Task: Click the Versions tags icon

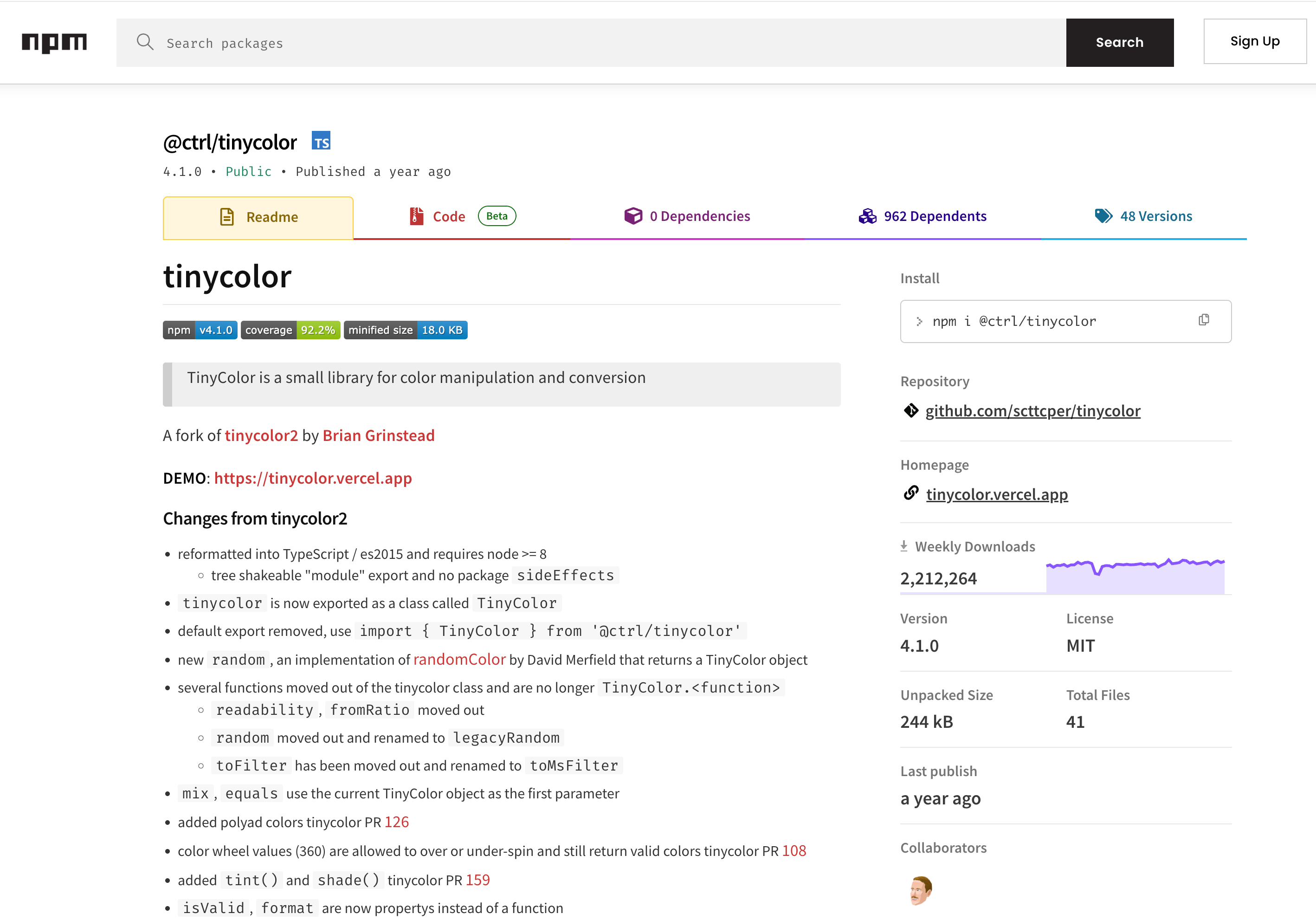Action: [x=1103, y=216]
